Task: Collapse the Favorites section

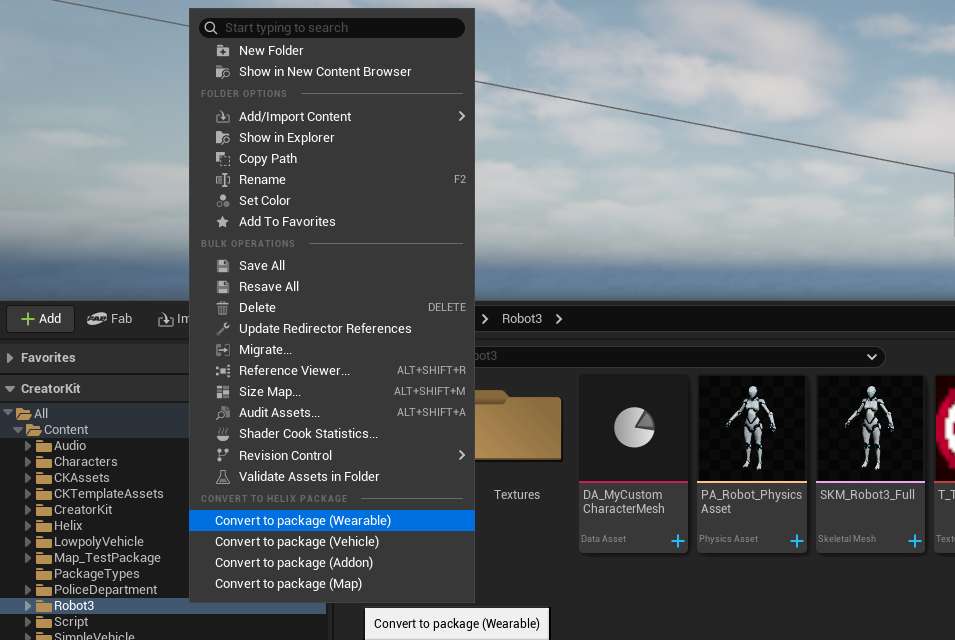Action: 10,358
